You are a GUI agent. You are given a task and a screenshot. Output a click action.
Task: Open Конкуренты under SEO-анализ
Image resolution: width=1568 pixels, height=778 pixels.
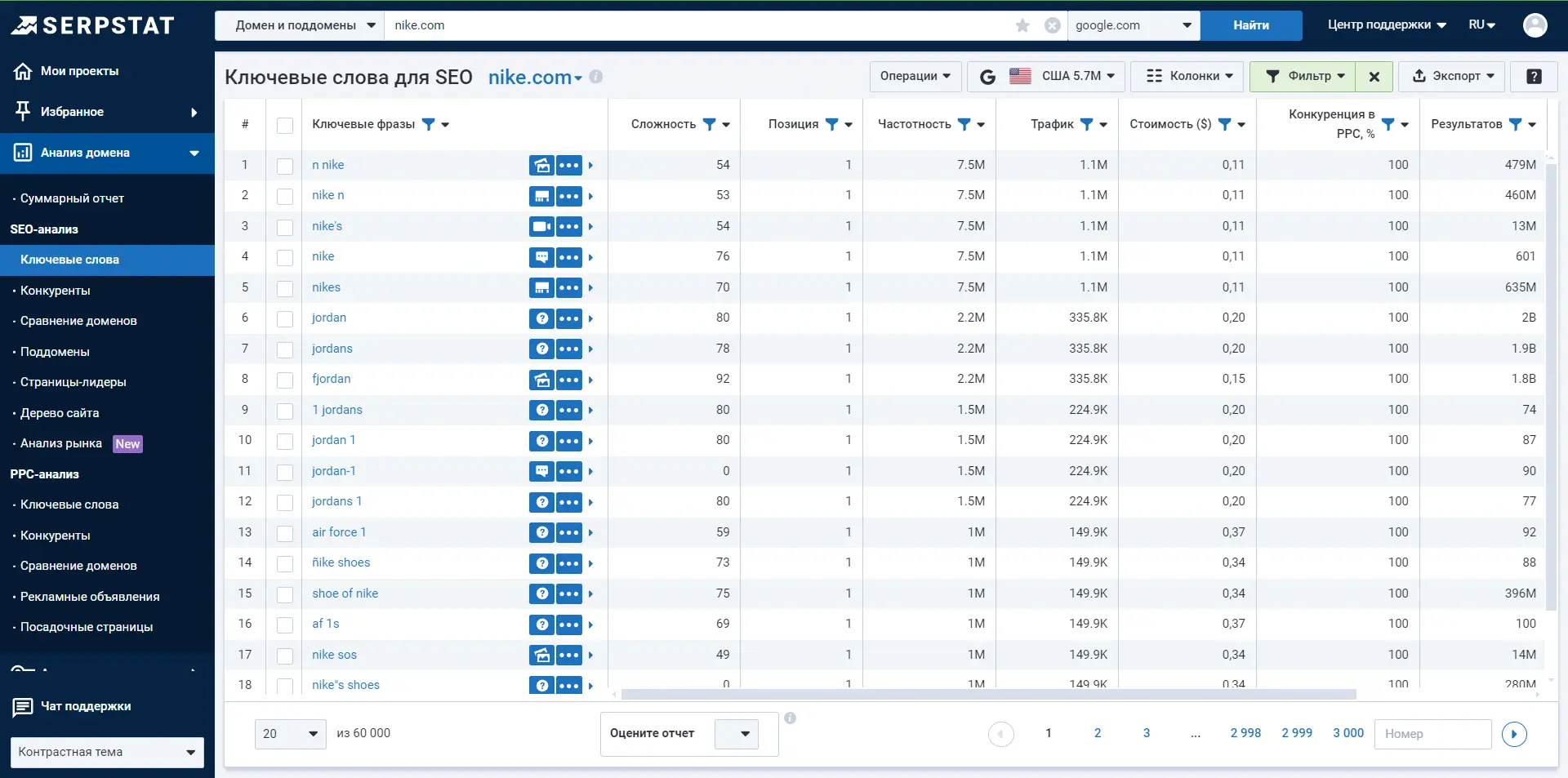56,291
